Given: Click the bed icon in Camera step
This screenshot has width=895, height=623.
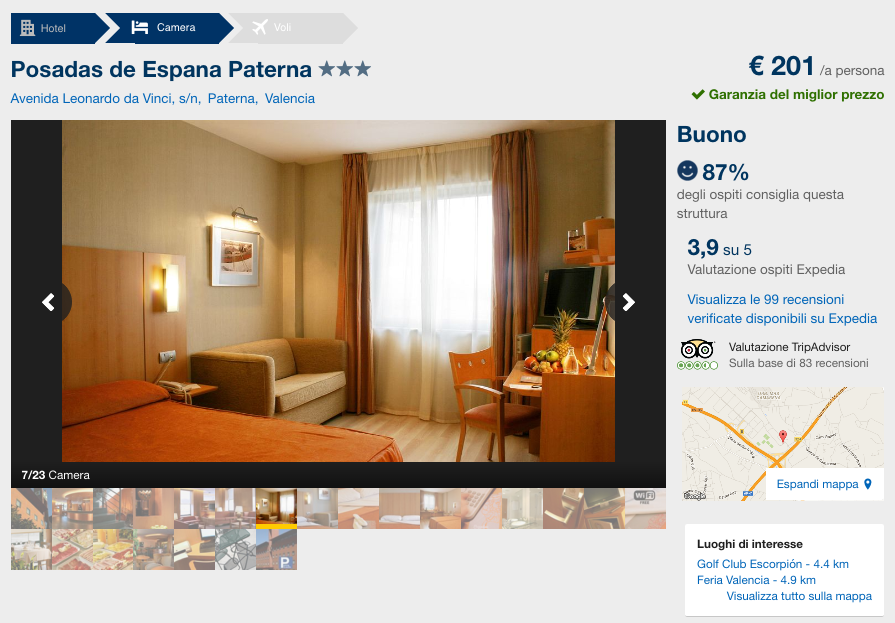Looking at the screenshot, I should point(140,27).
